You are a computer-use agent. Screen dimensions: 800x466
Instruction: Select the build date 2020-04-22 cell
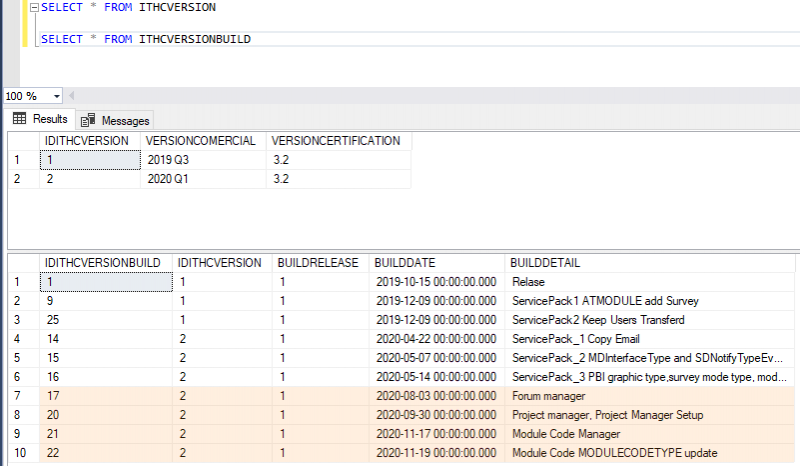point(437,339)
